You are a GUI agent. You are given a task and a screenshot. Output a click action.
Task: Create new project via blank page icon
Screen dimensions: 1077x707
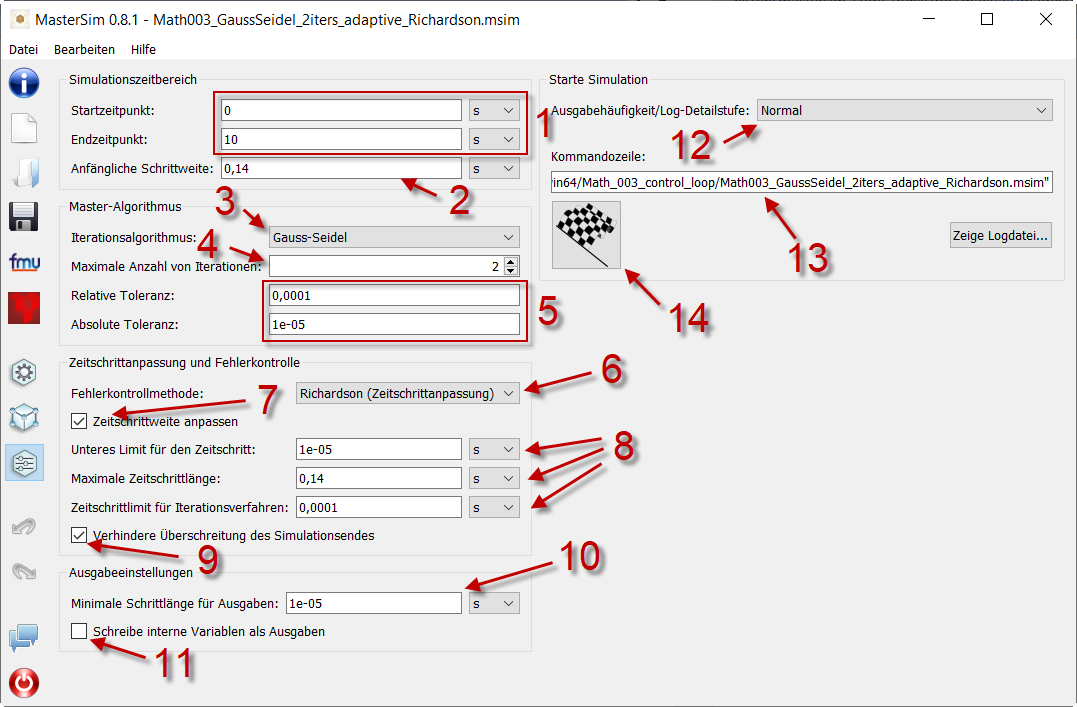[24, 128]
